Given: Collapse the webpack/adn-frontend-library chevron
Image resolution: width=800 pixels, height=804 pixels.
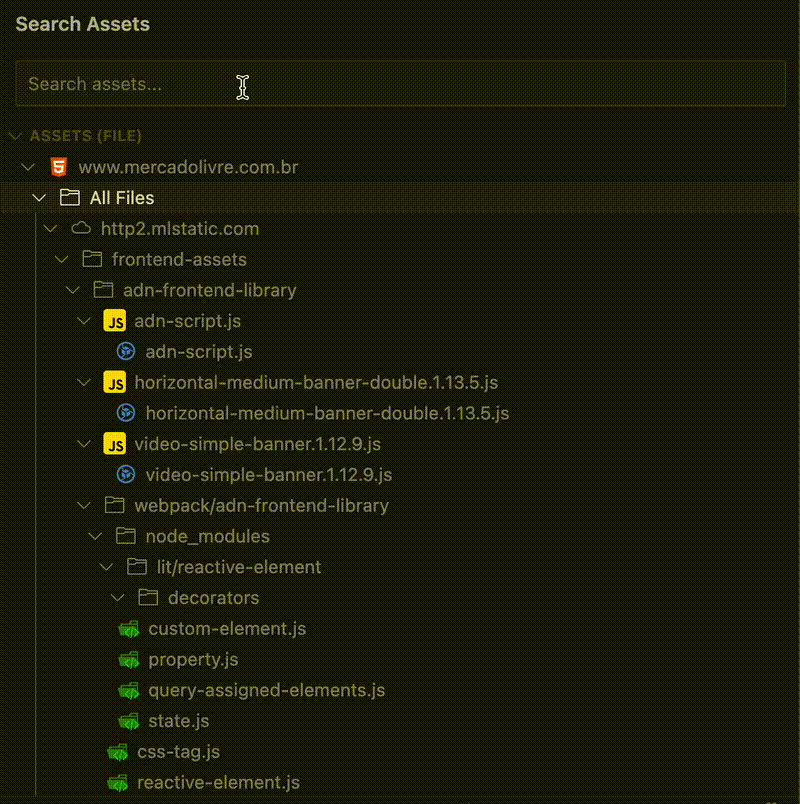Looking at the screenshot, I should (84, 506).
